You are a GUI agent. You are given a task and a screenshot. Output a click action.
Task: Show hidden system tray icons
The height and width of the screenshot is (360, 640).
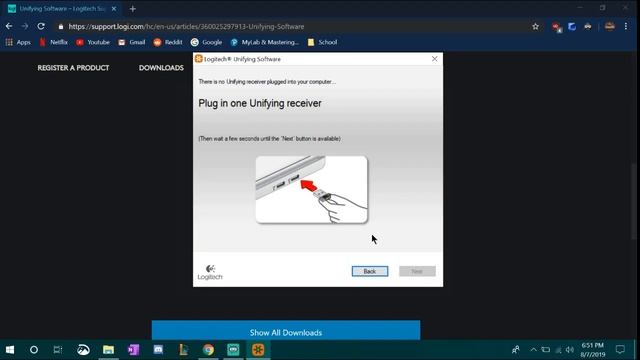(533, 349)
